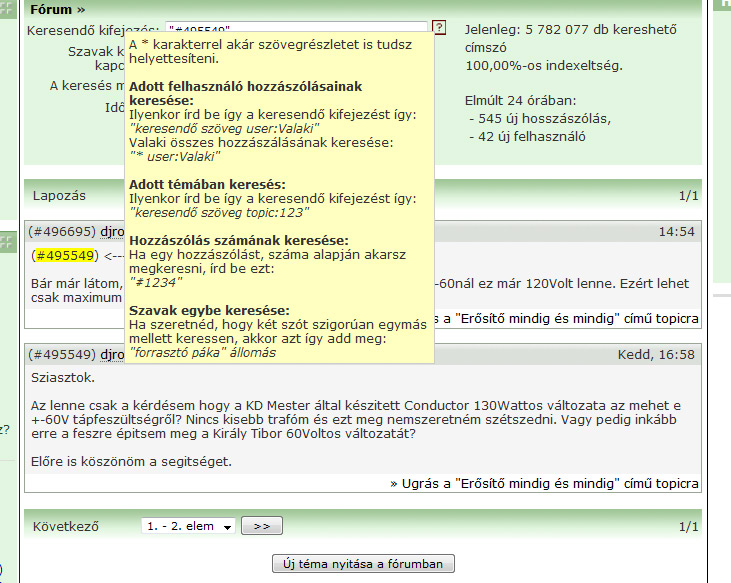Click the 'Kedd, 16:58' timestamp
Viewport: 731px width, 583px height.
pyautogui.click(x=656, y=355)
